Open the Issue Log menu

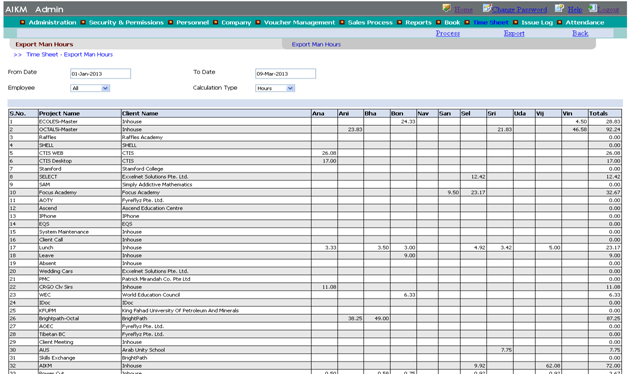pyautogui.click(x=537, y=23)
